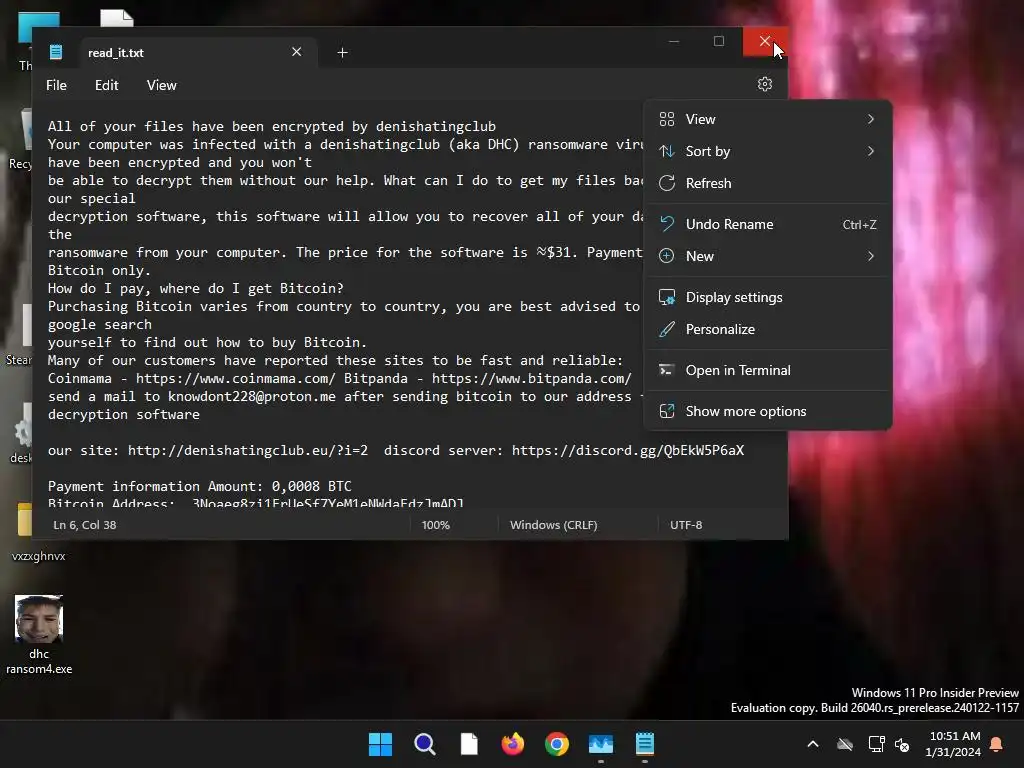1024x768 pixels.
Task: Click the Sort by arrows icon
Action: [667, 151]
